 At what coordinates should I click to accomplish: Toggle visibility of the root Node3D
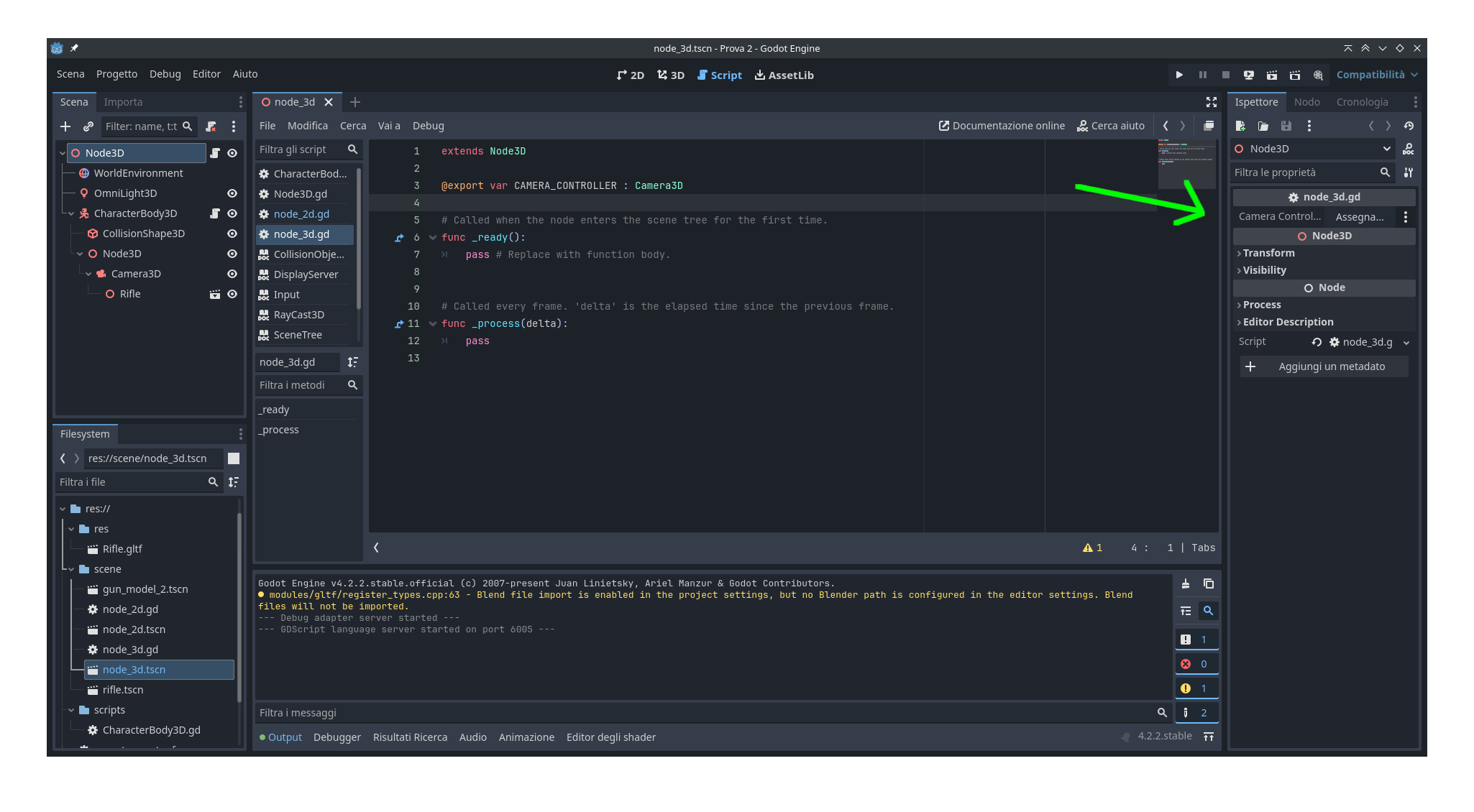(x=232, y=153)
